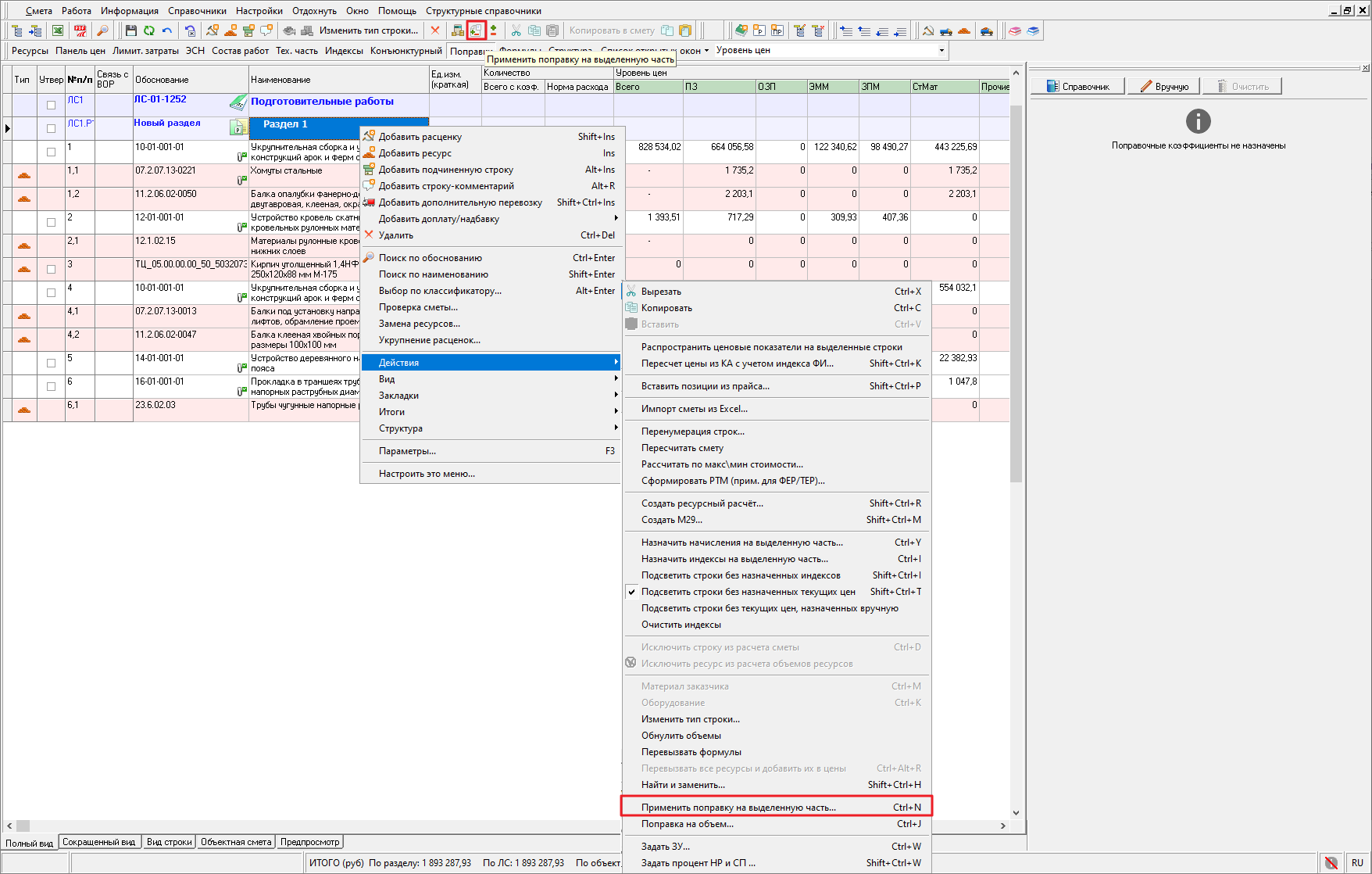
Task: Click the orange bricks materials icon right toolbar
Action: 964,30
